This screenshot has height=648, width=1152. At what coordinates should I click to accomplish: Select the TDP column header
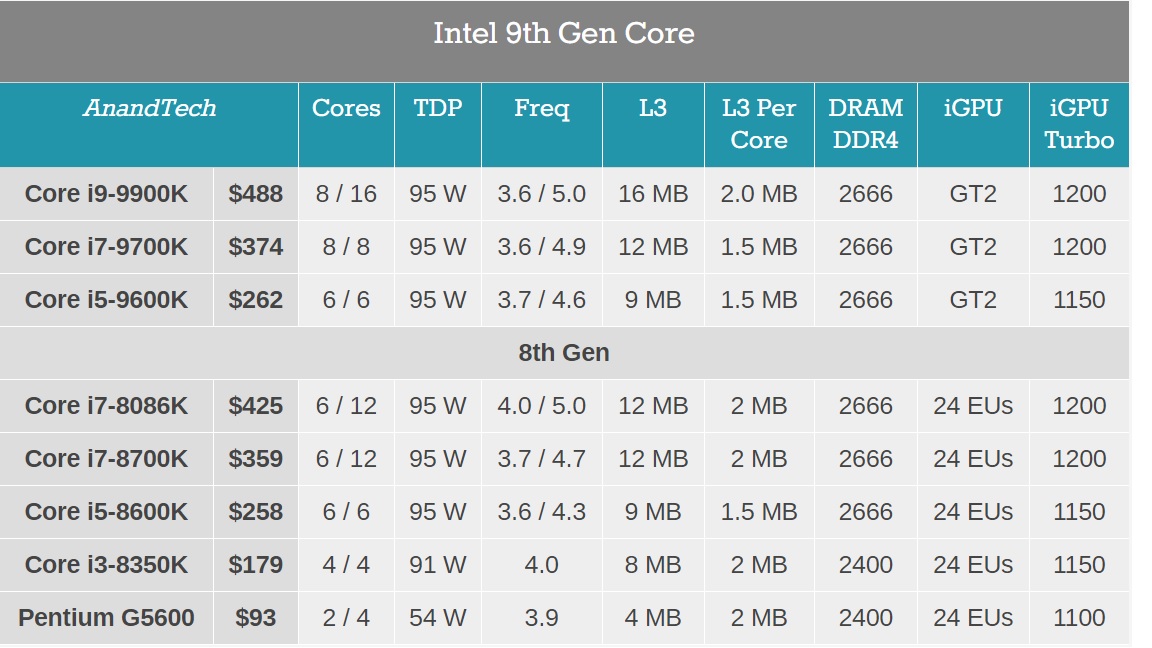tap(438, 108)
